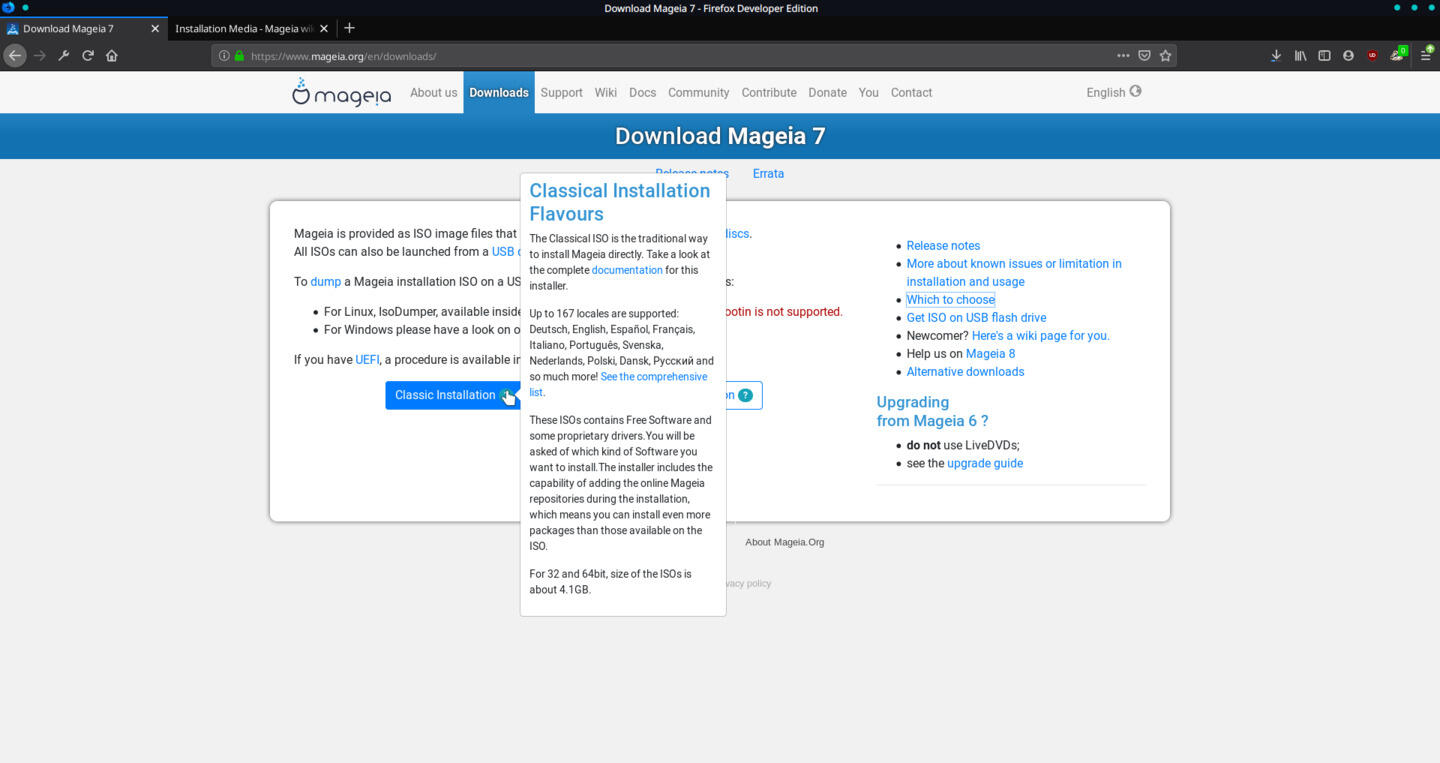Open the Errata link
Image resolution: width=1440 pixels, height=763 pixels.
[768, 173]
